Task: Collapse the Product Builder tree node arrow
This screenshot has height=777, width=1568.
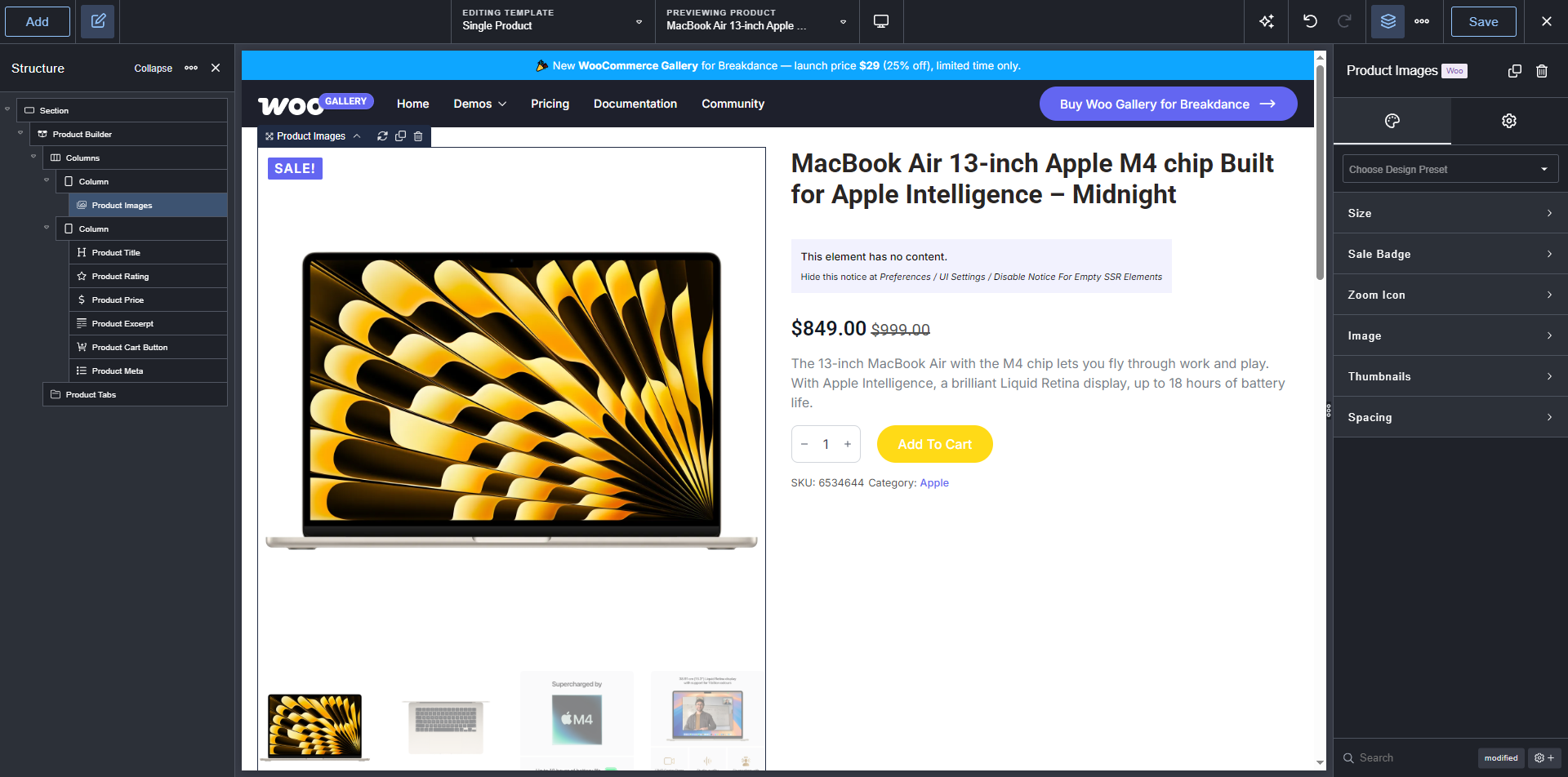Action: (x=20, y=132)
